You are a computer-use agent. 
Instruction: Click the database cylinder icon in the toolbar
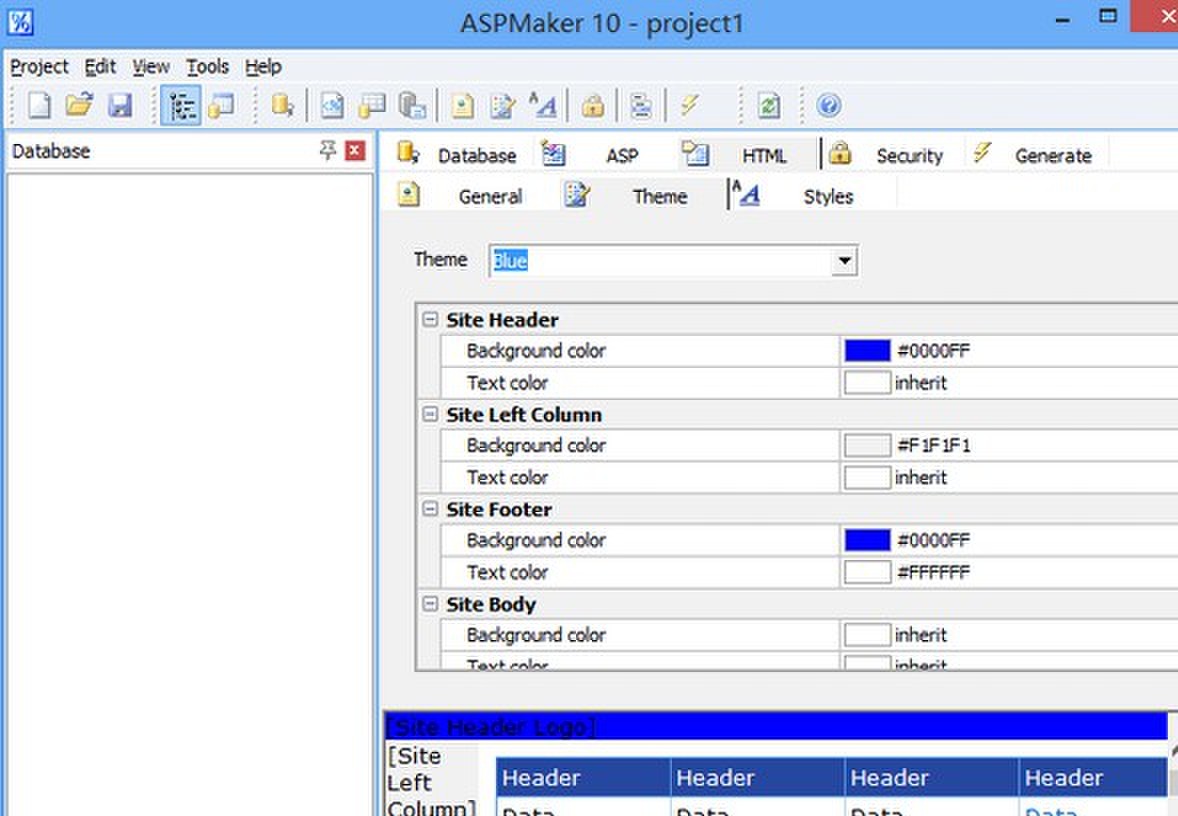pyautogui.click(x=282, y=105)
